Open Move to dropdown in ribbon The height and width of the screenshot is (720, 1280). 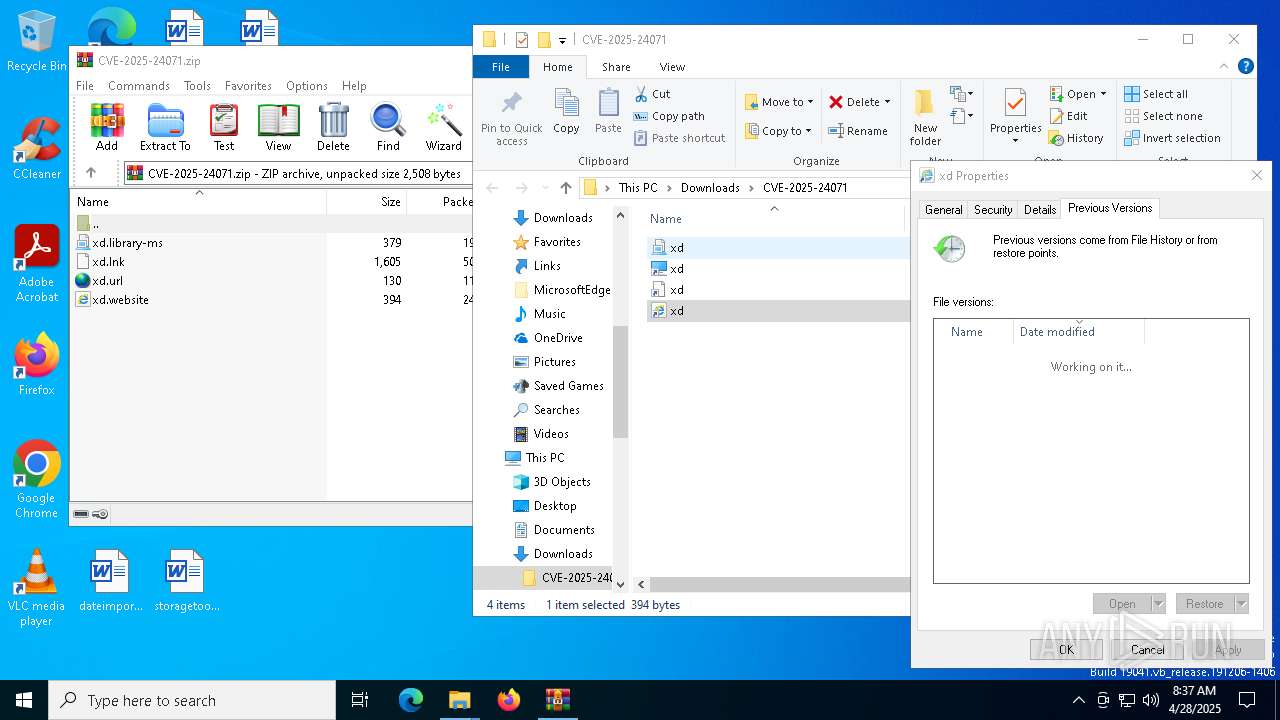point(779,102)
